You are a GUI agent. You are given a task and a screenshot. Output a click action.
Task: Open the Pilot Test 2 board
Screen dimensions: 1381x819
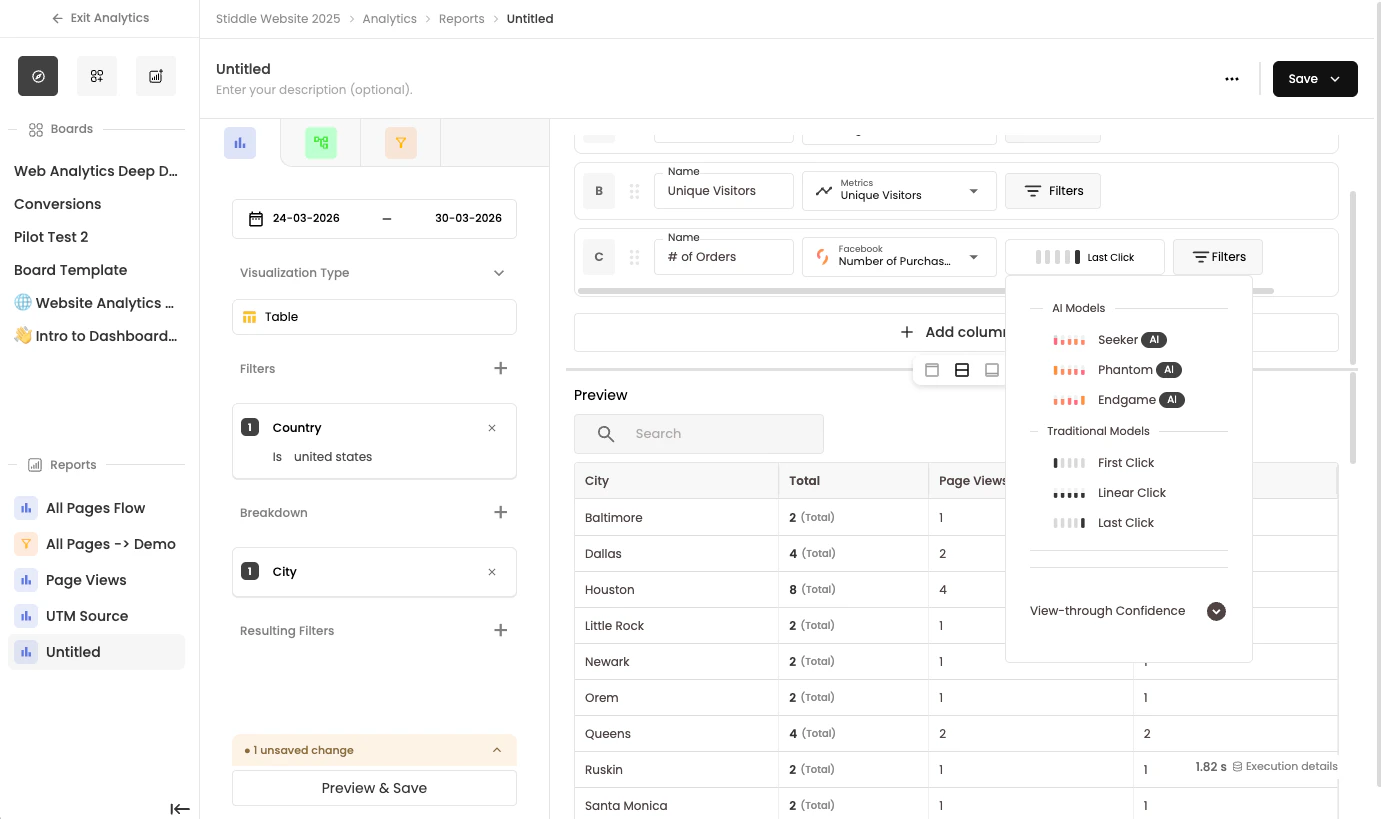click(x=51, y=237)
